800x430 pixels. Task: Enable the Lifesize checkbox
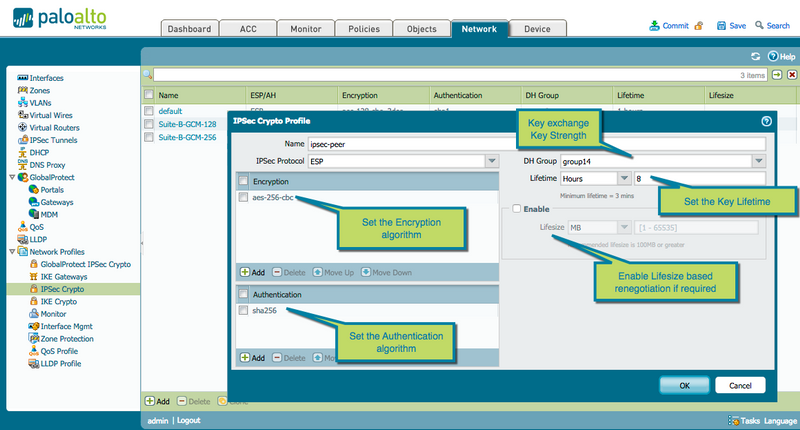pos(517,209)
